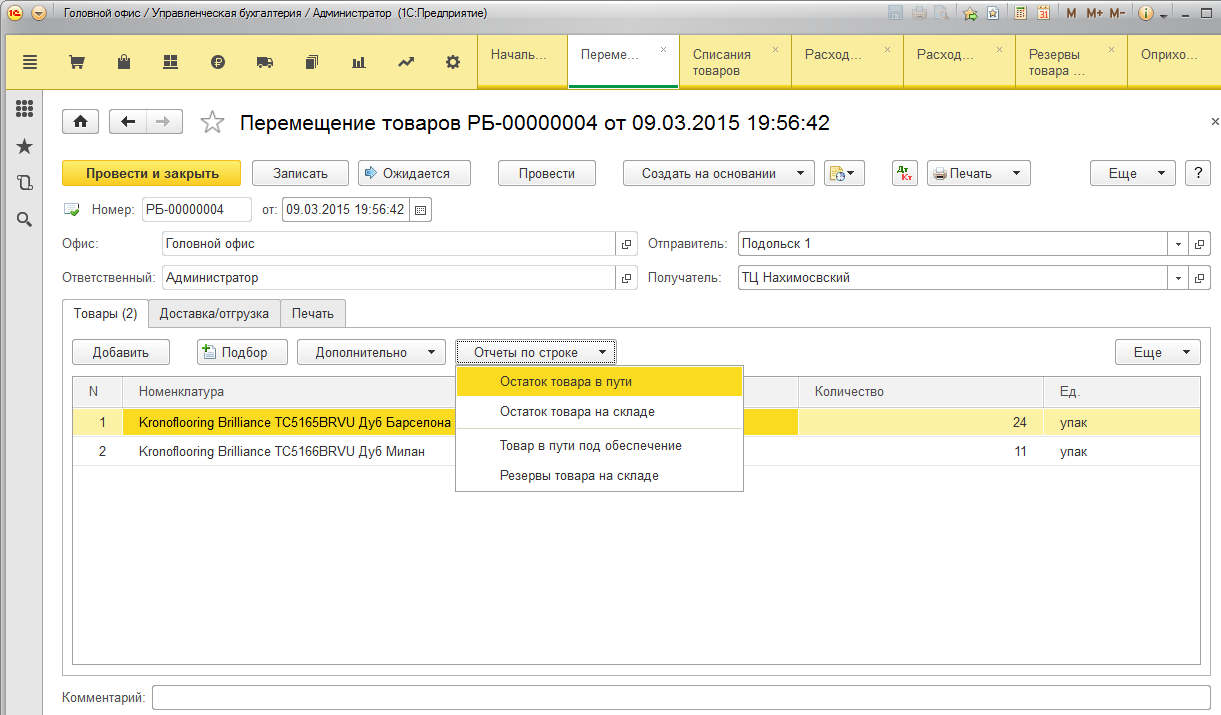This screenshot has width=1221, height=715.
Task: Open the bar chart reports section
Action: tap(359, 62)
